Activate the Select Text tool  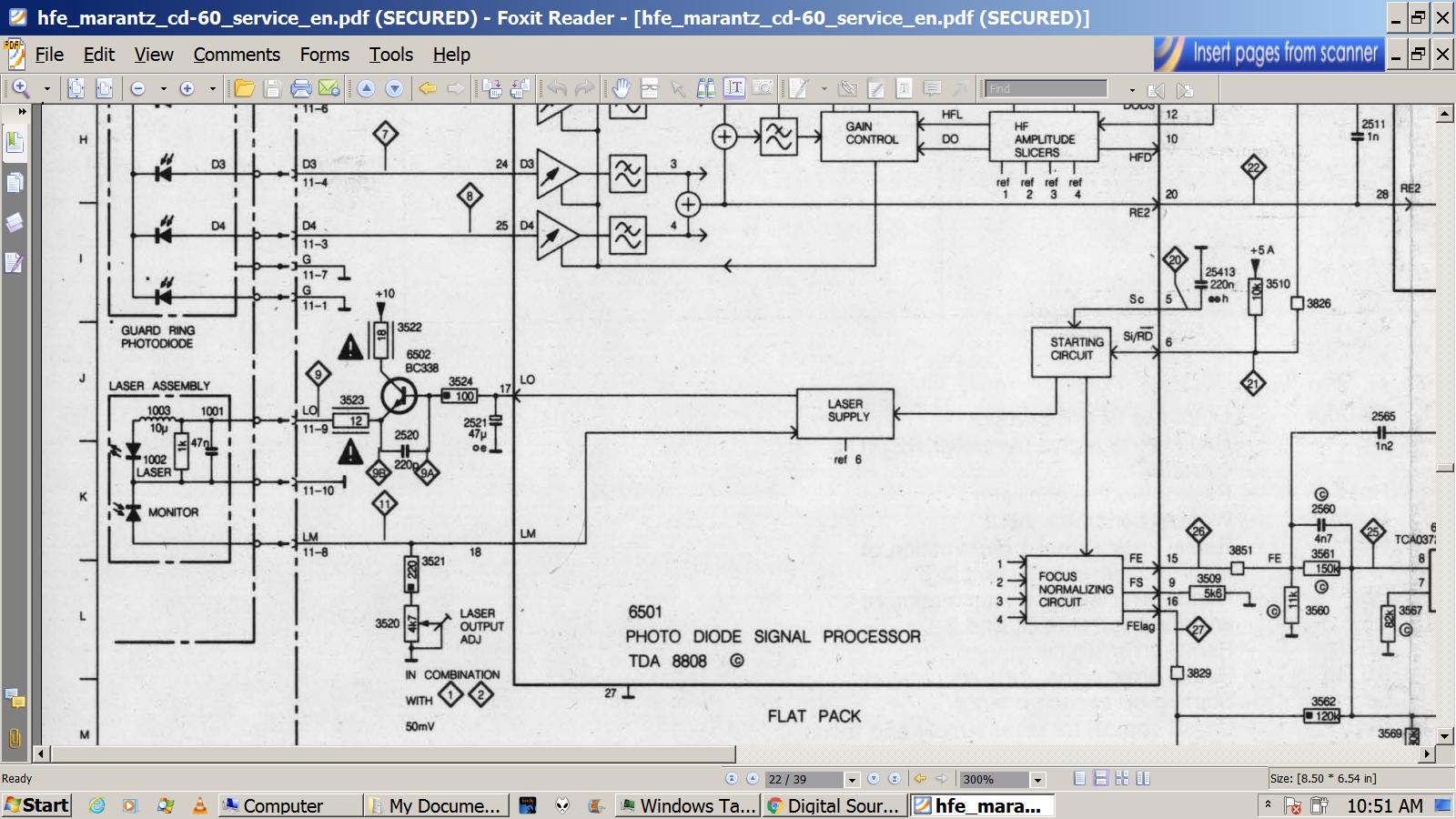click(733, 88)
